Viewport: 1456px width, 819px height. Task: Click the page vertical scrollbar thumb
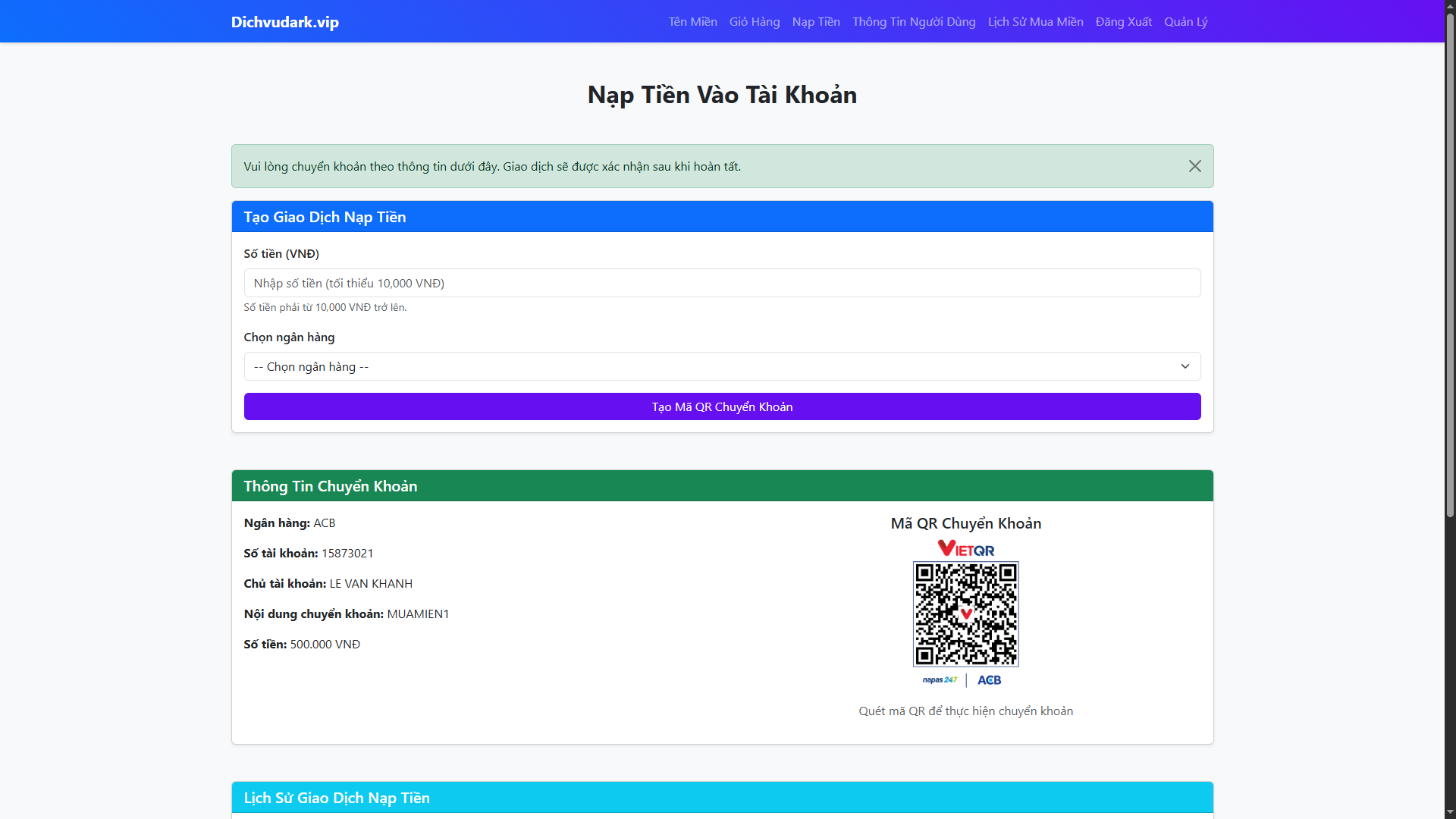click(1449, 265)
